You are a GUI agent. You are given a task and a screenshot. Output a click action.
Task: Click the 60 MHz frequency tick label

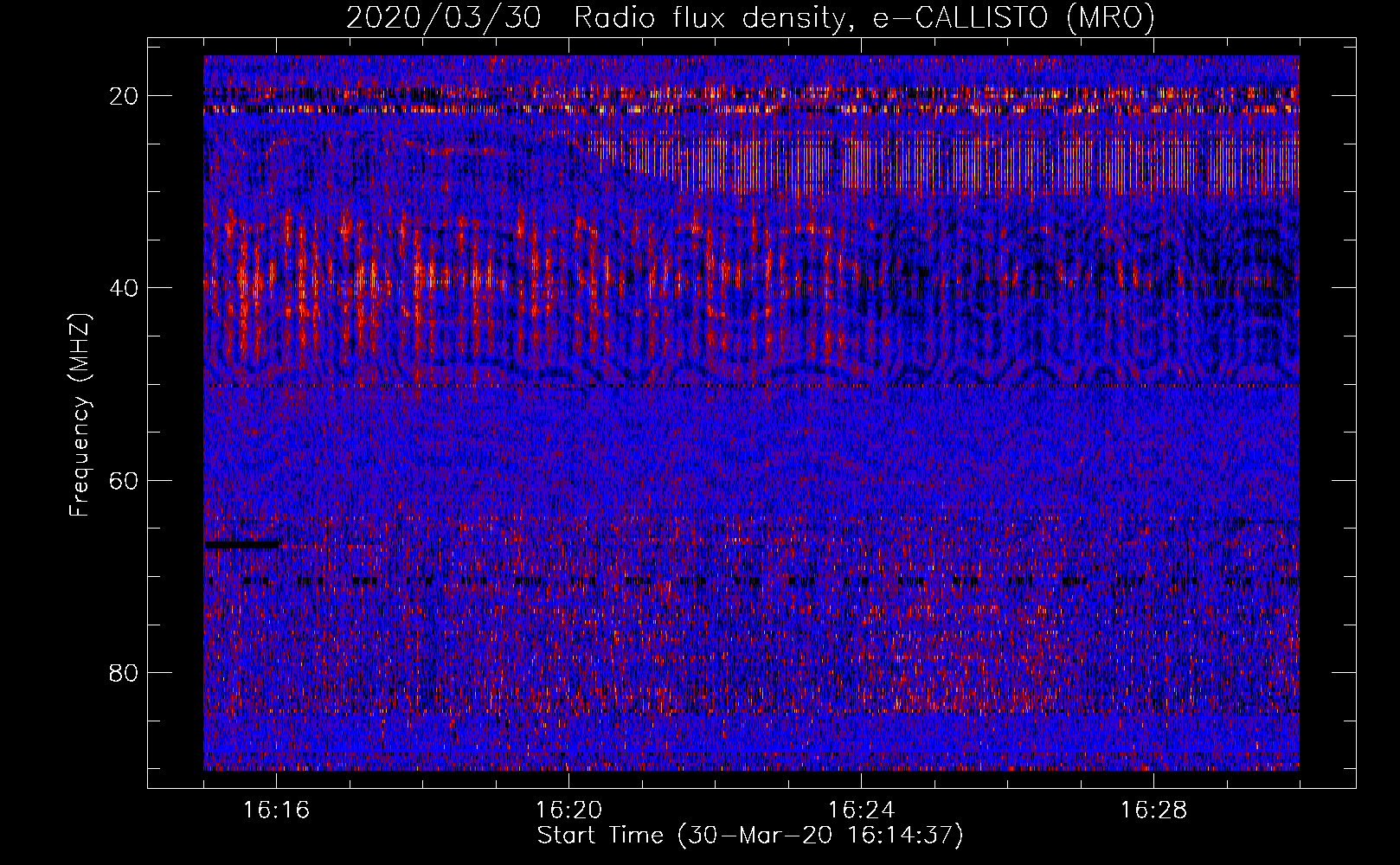(x=125, y=480)
